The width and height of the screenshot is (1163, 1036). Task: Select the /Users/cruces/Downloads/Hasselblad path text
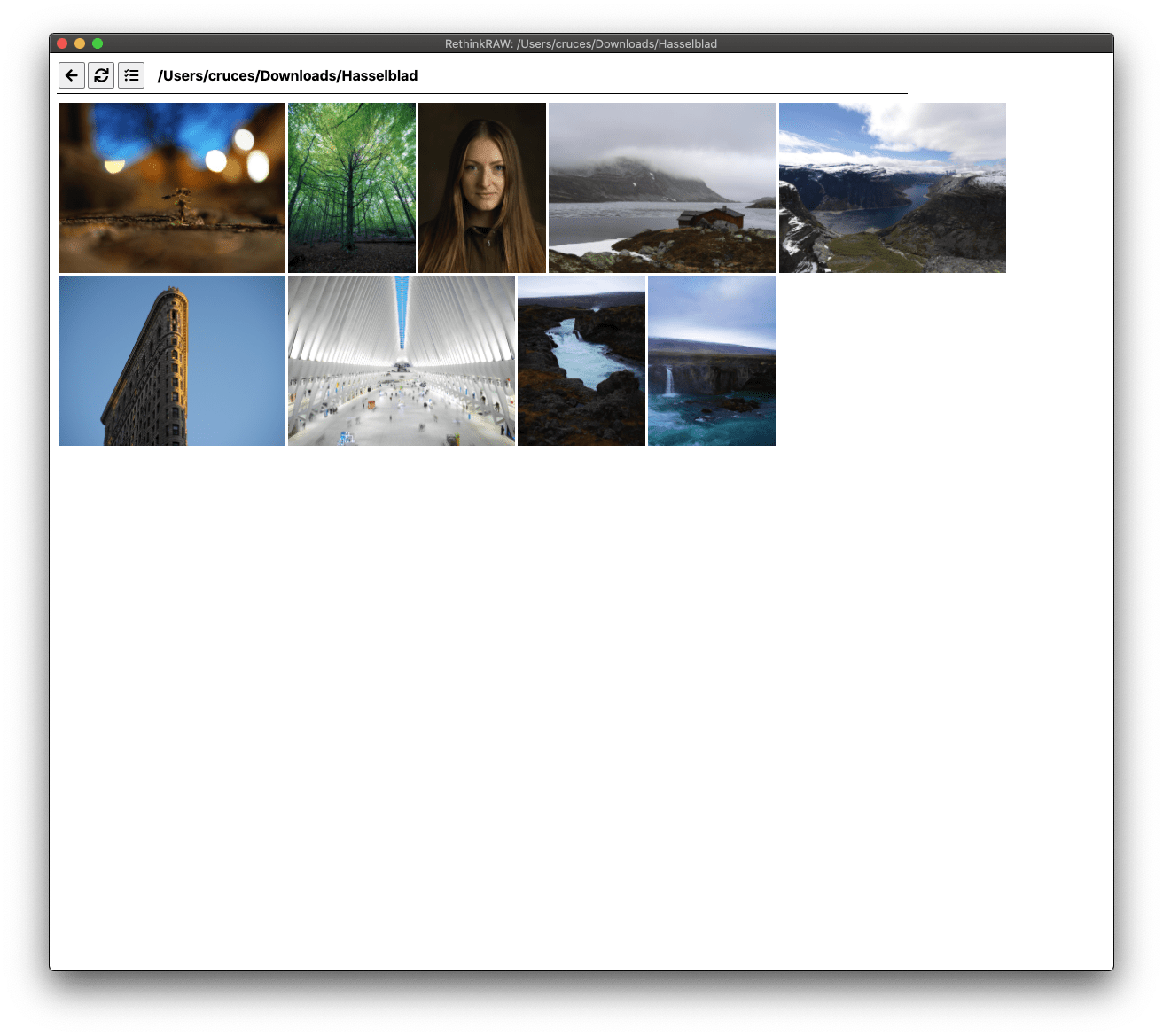(287, 76)
